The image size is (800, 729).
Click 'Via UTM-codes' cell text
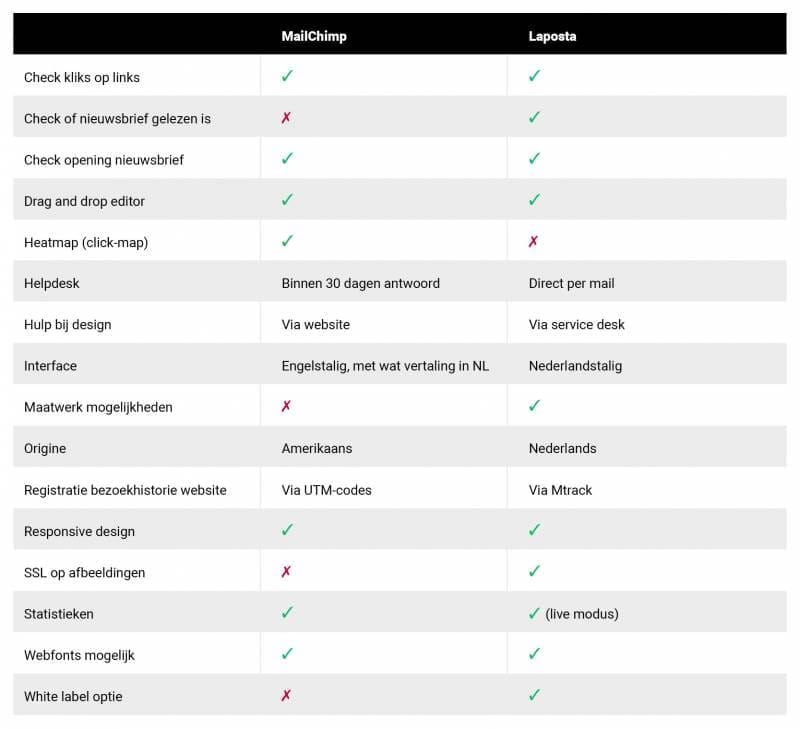(x=328, y=490)
